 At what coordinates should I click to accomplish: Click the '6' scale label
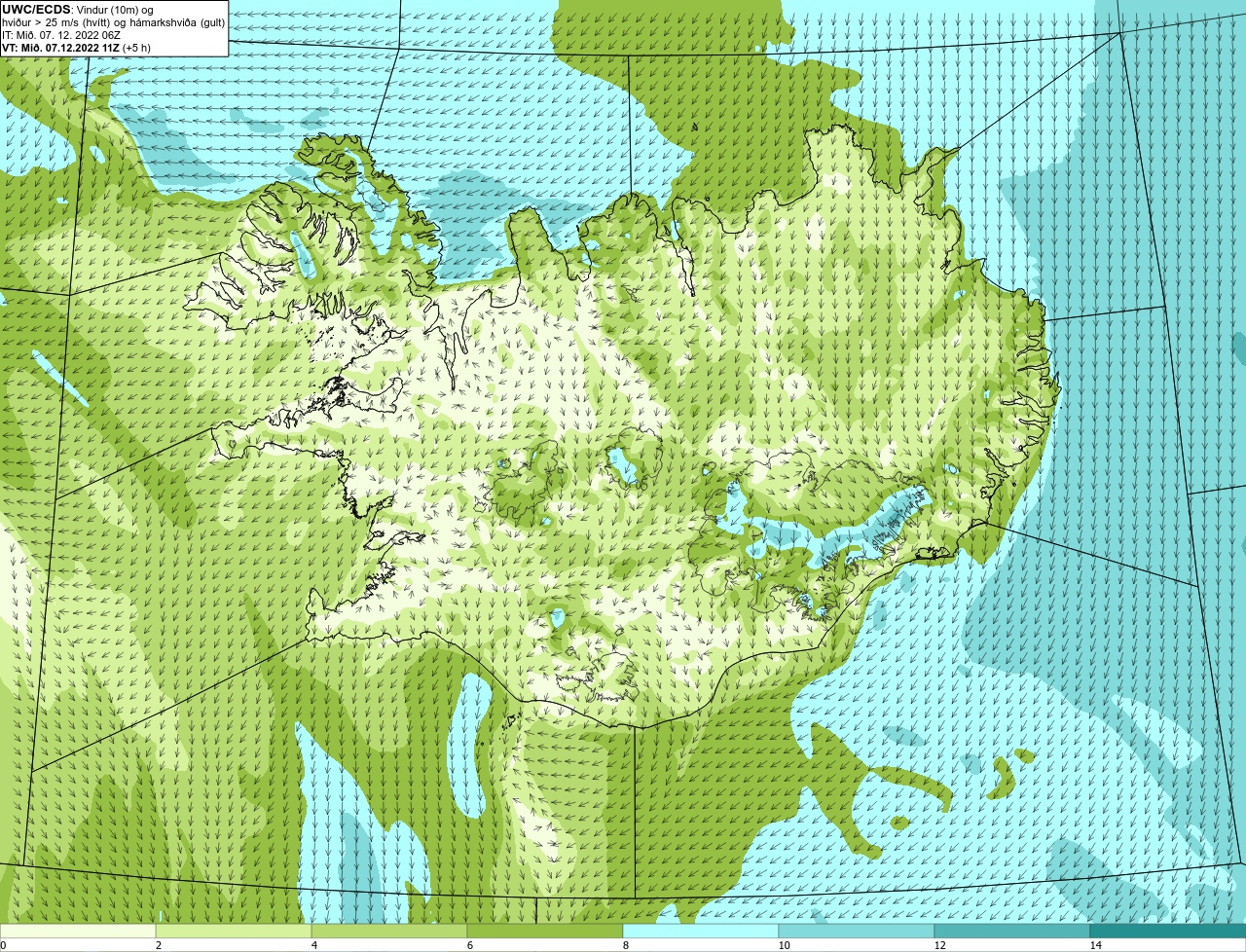pyautogui.click(x=469, y=945)
